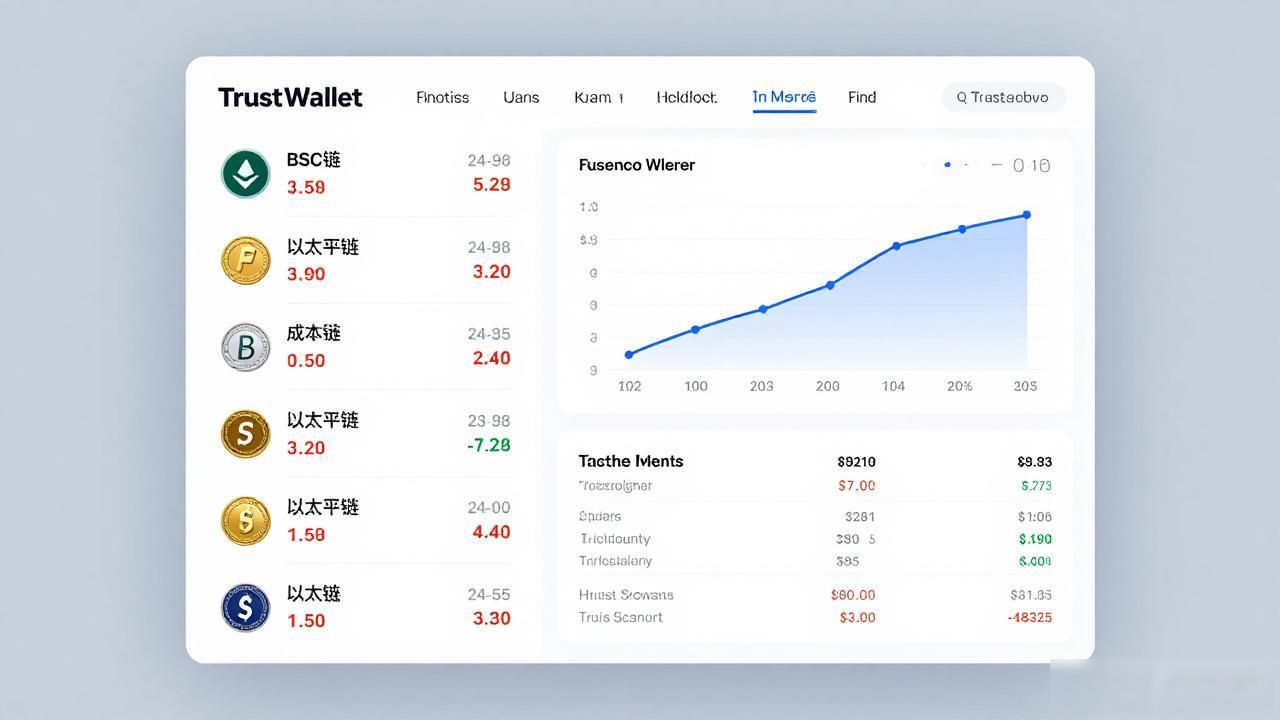Select the red 4.40 value
1280x720 pixels.
pyautogui.click(x=492, y=532)
